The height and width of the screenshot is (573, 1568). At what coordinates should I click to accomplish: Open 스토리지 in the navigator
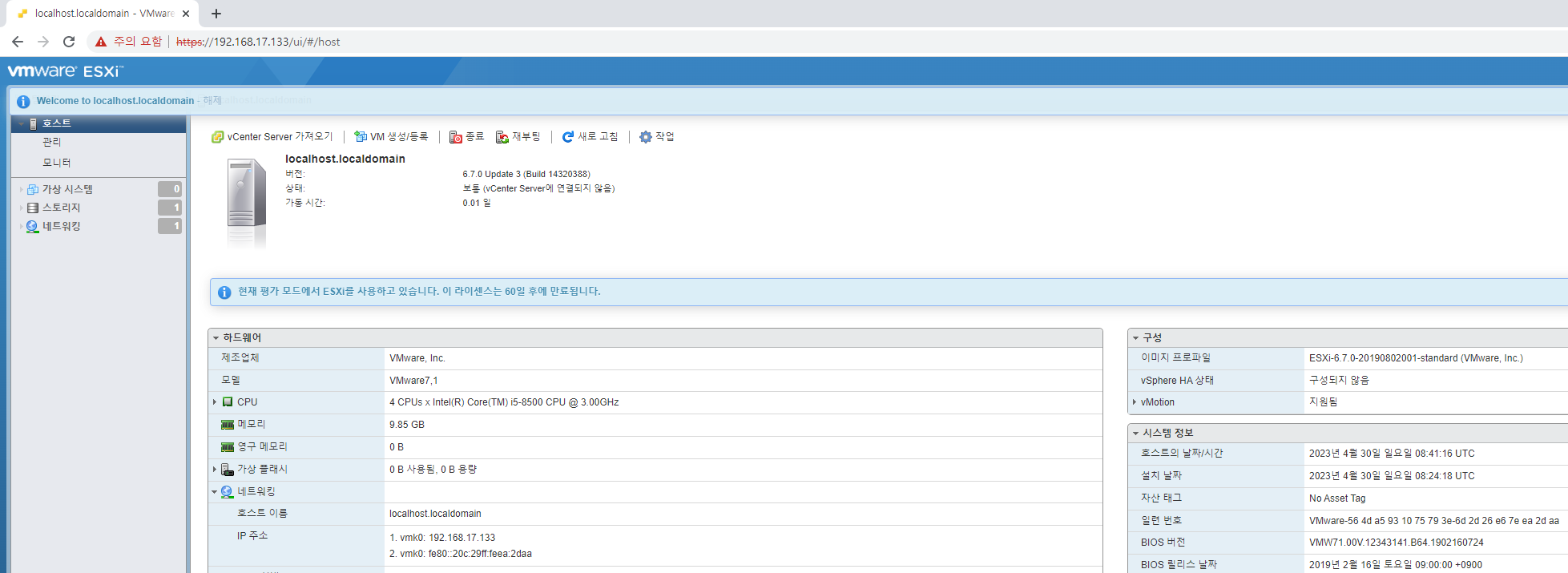pyautogui.click(x=62, y=208)
